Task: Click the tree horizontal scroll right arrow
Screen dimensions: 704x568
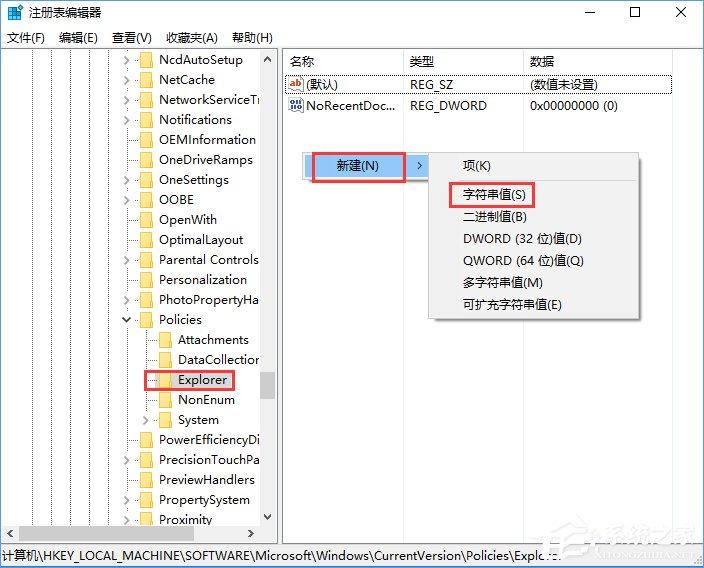Action: [x=251, y=533]
